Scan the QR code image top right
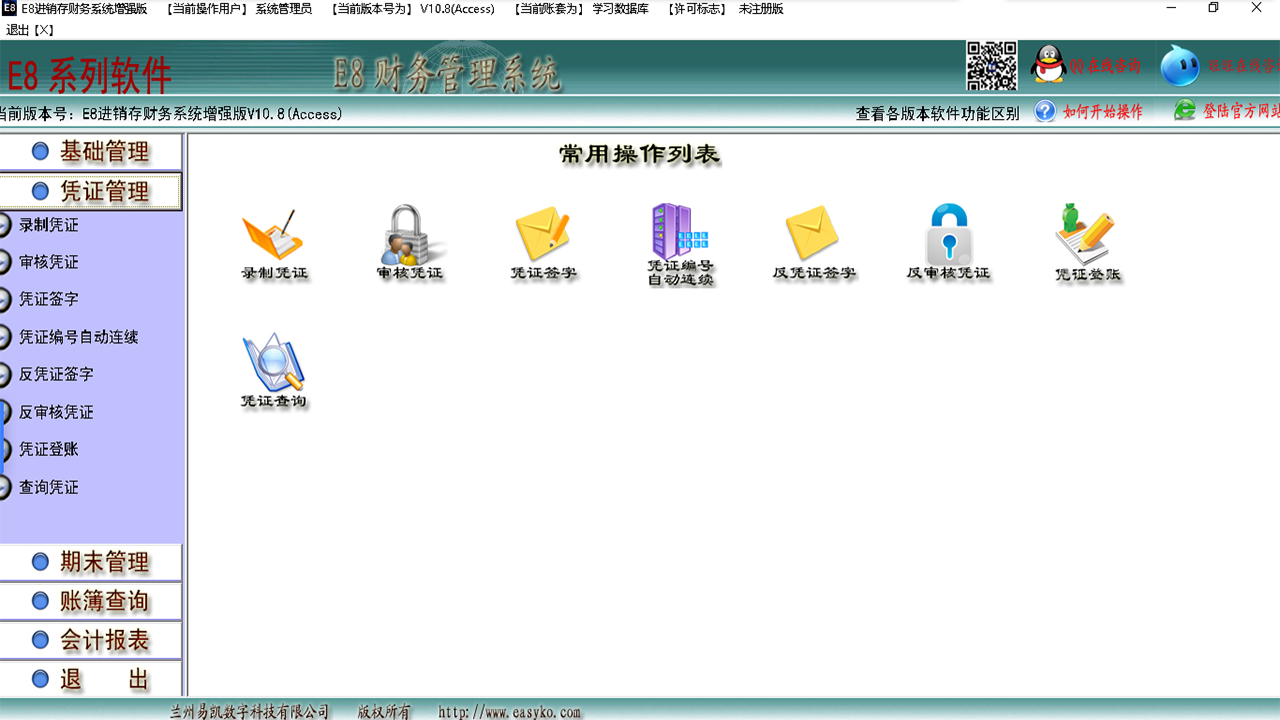1280x720 pixels. 991,68
